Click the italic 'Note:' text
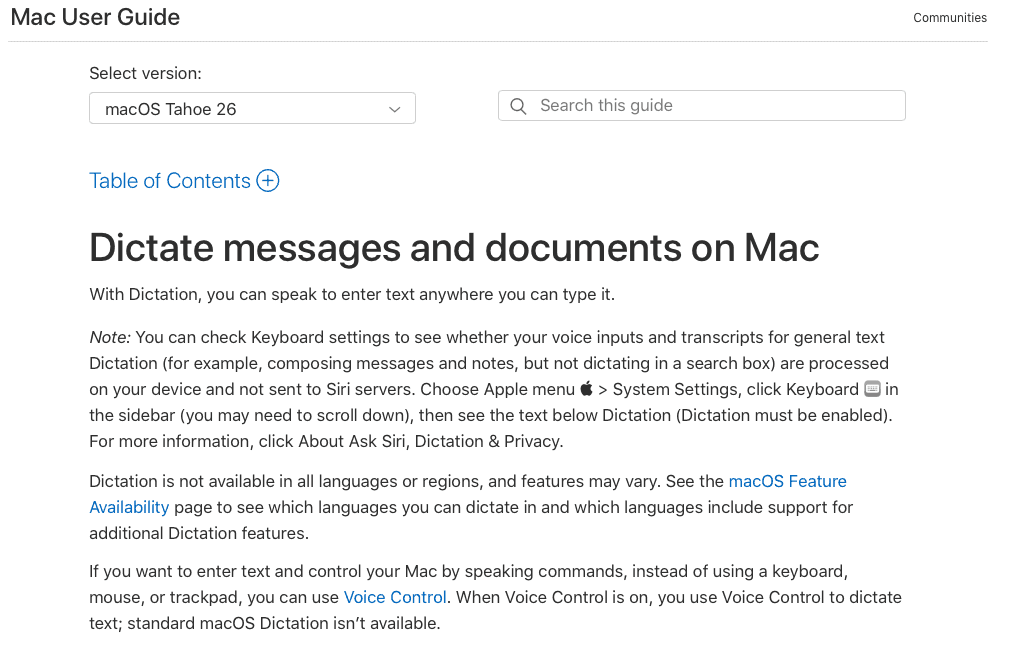Viewport: 1019px width, 661px height. 110,337
